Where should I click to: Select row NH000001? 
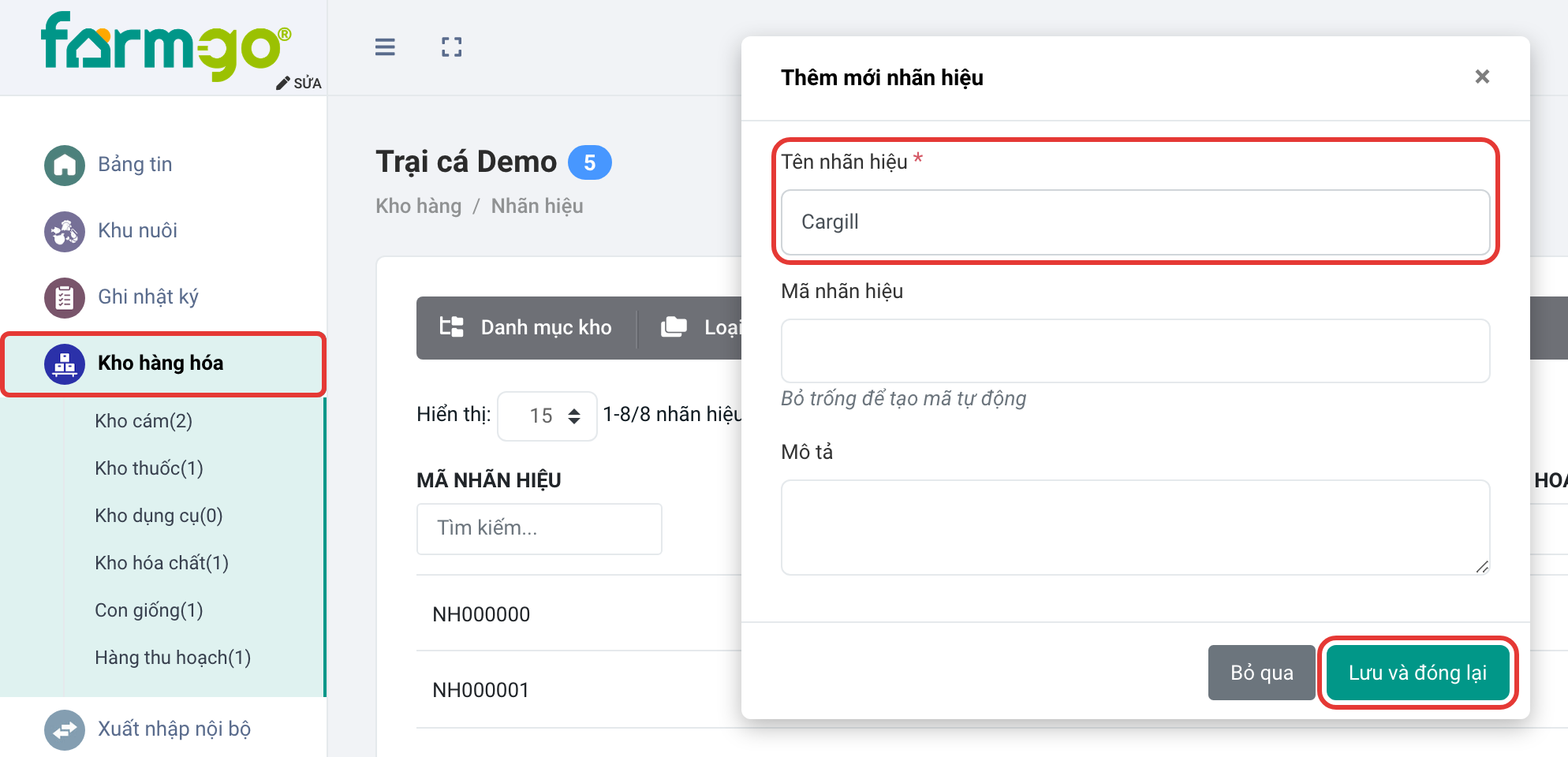pyautogui.click(x=481, y=690)
